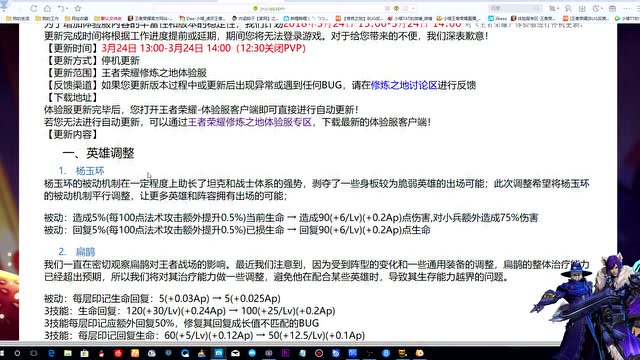
Task: Click the 扁鹊 hero heading
Action: click(85, 251)
